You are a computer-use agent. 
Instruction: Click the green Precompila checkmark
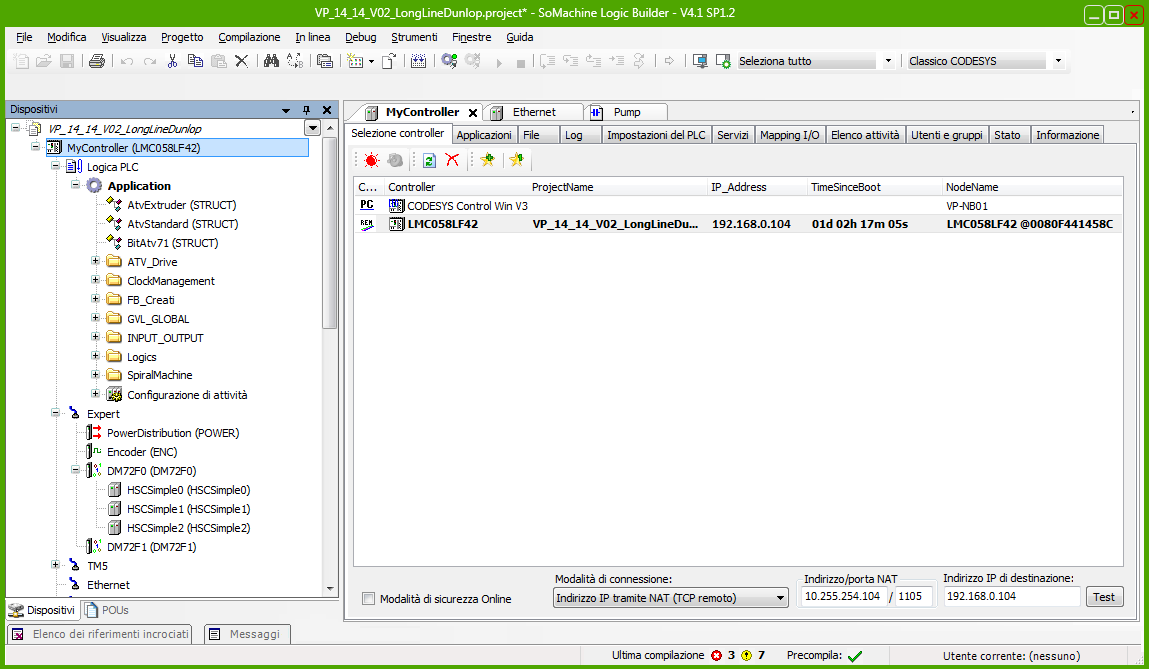854,656
